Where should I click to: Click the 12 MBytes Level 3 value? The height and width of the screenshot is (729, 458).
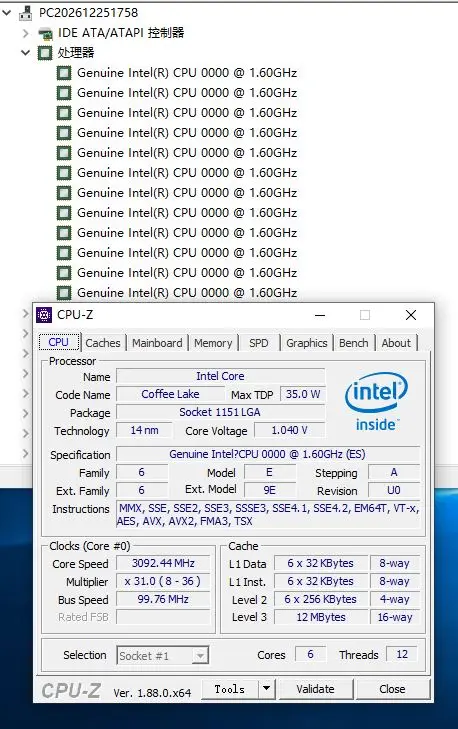tap(321, 617)
